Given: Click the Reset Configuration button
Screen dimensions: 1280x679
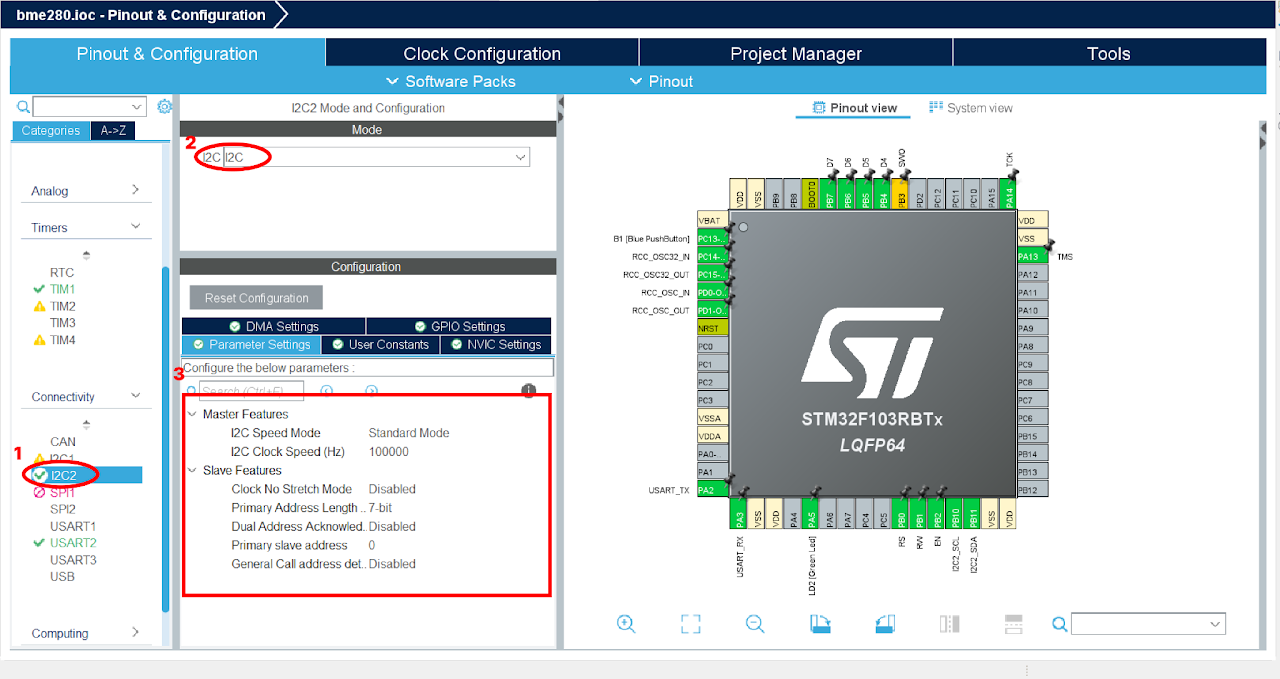Looking at the screenshot, I should point(255,297).
